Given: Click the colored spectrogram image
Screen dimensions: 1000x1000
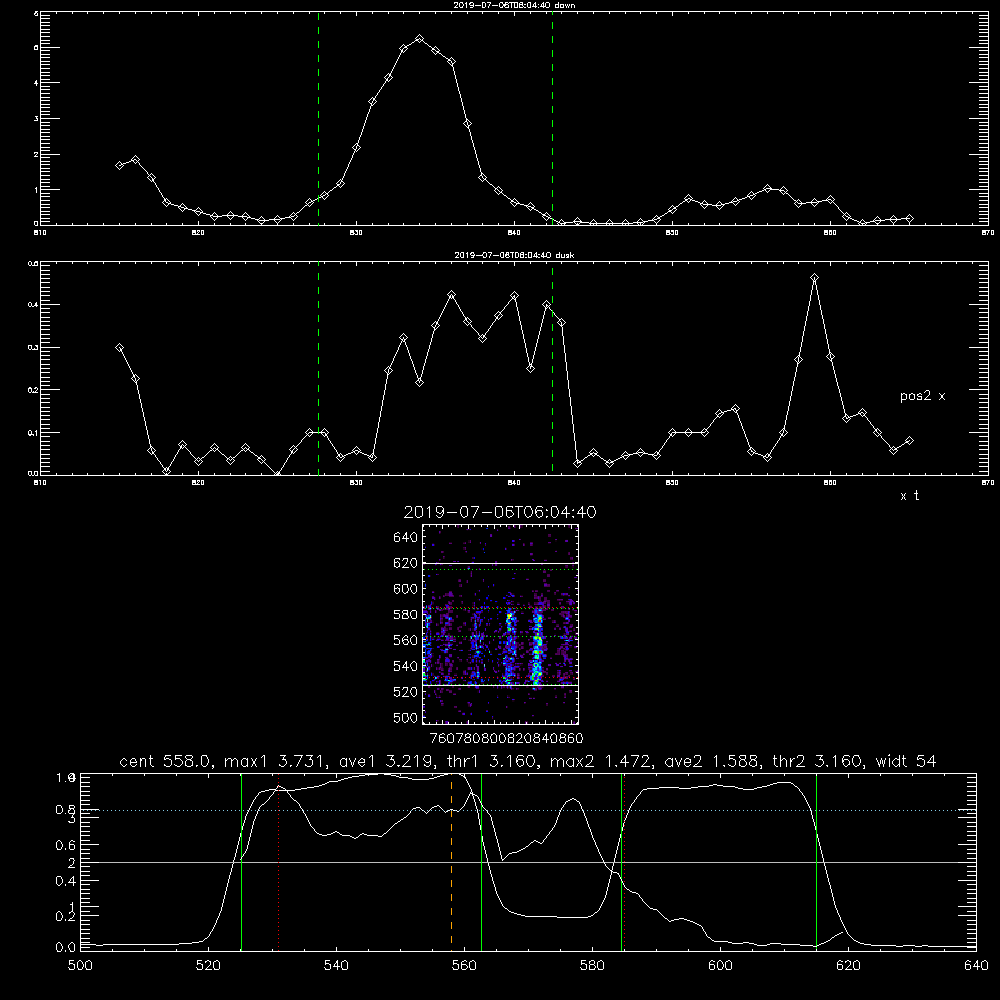Looking at the screenshot, I should pos(500,624).
